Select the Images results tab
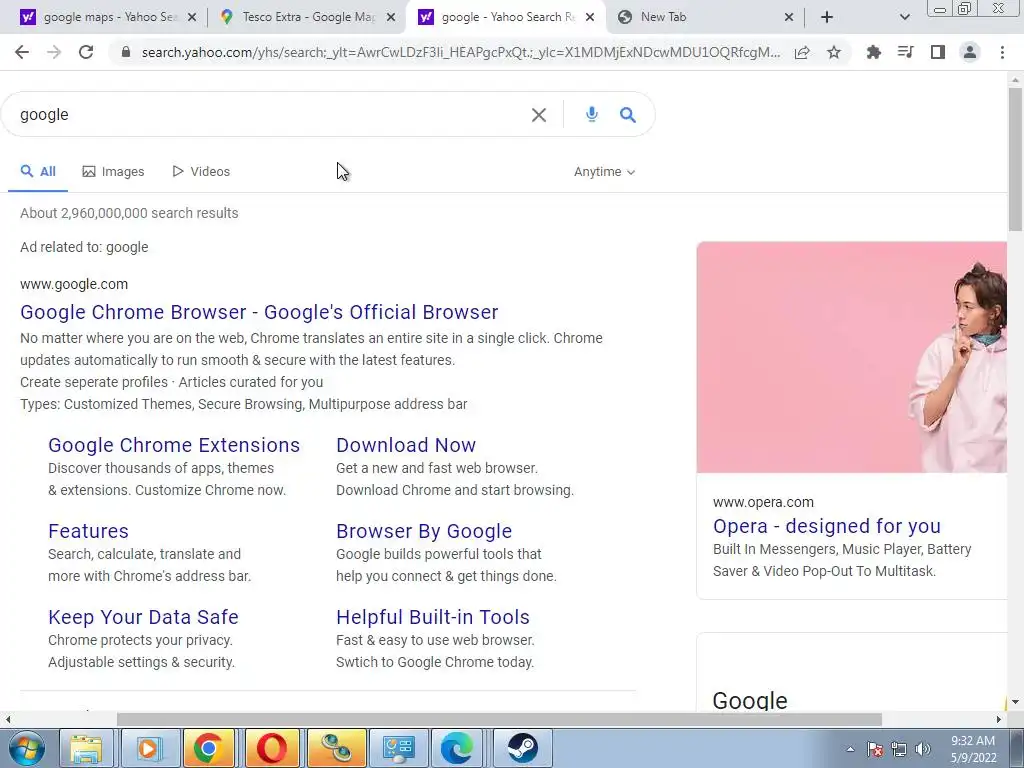This screenshot has width=1024, height=768. 113,172
